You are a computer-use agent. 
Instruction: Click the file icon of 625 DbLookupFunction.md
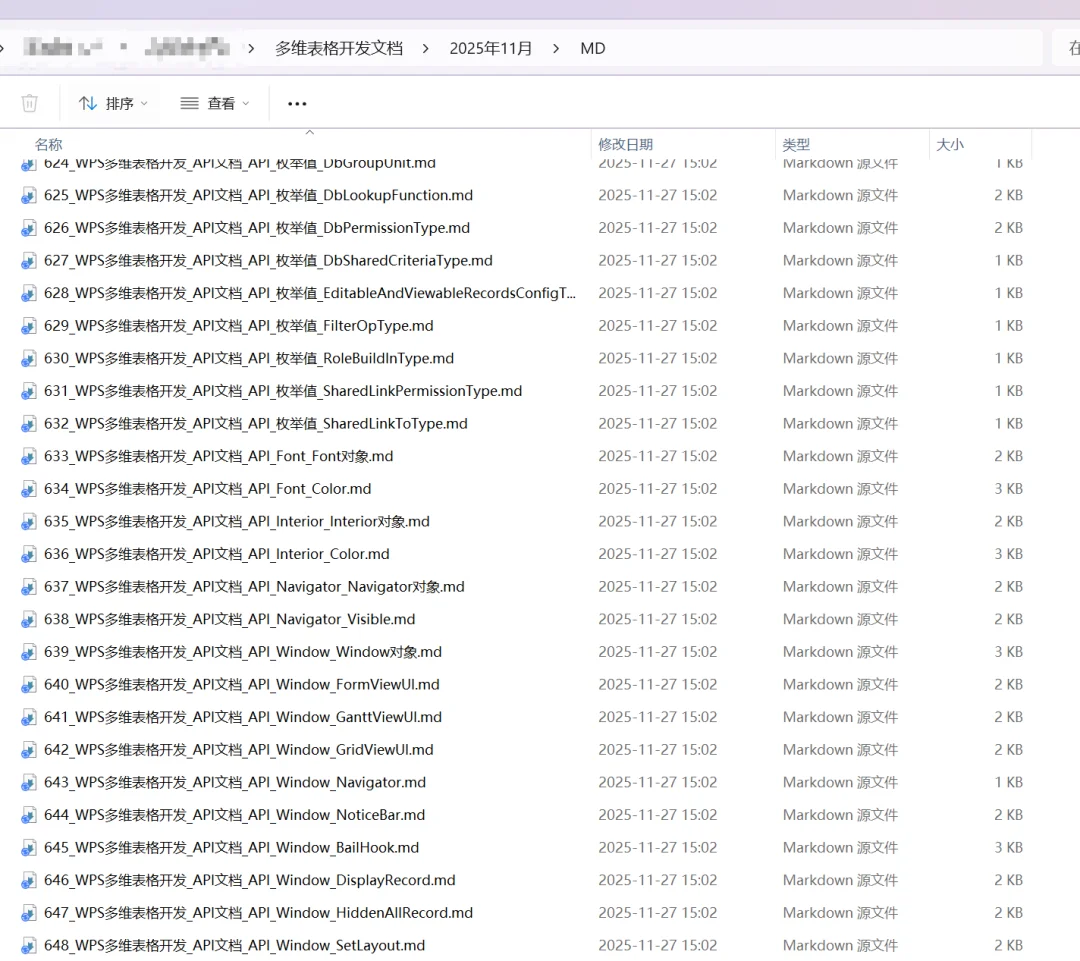[28, 196]
